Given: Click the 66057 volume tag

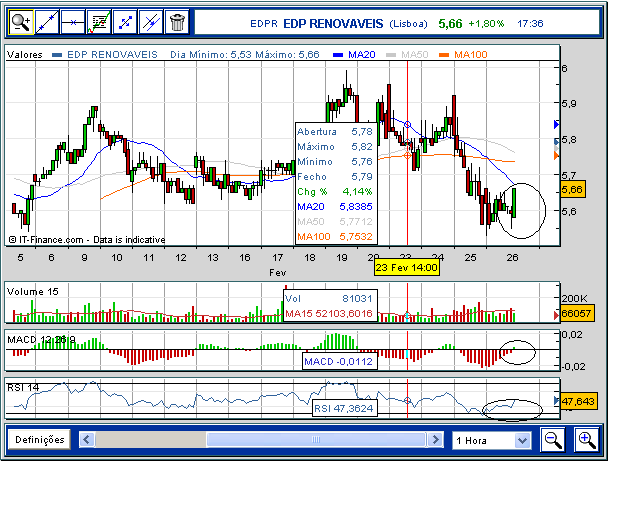Looking at the screenshot, I should (578, 314).
